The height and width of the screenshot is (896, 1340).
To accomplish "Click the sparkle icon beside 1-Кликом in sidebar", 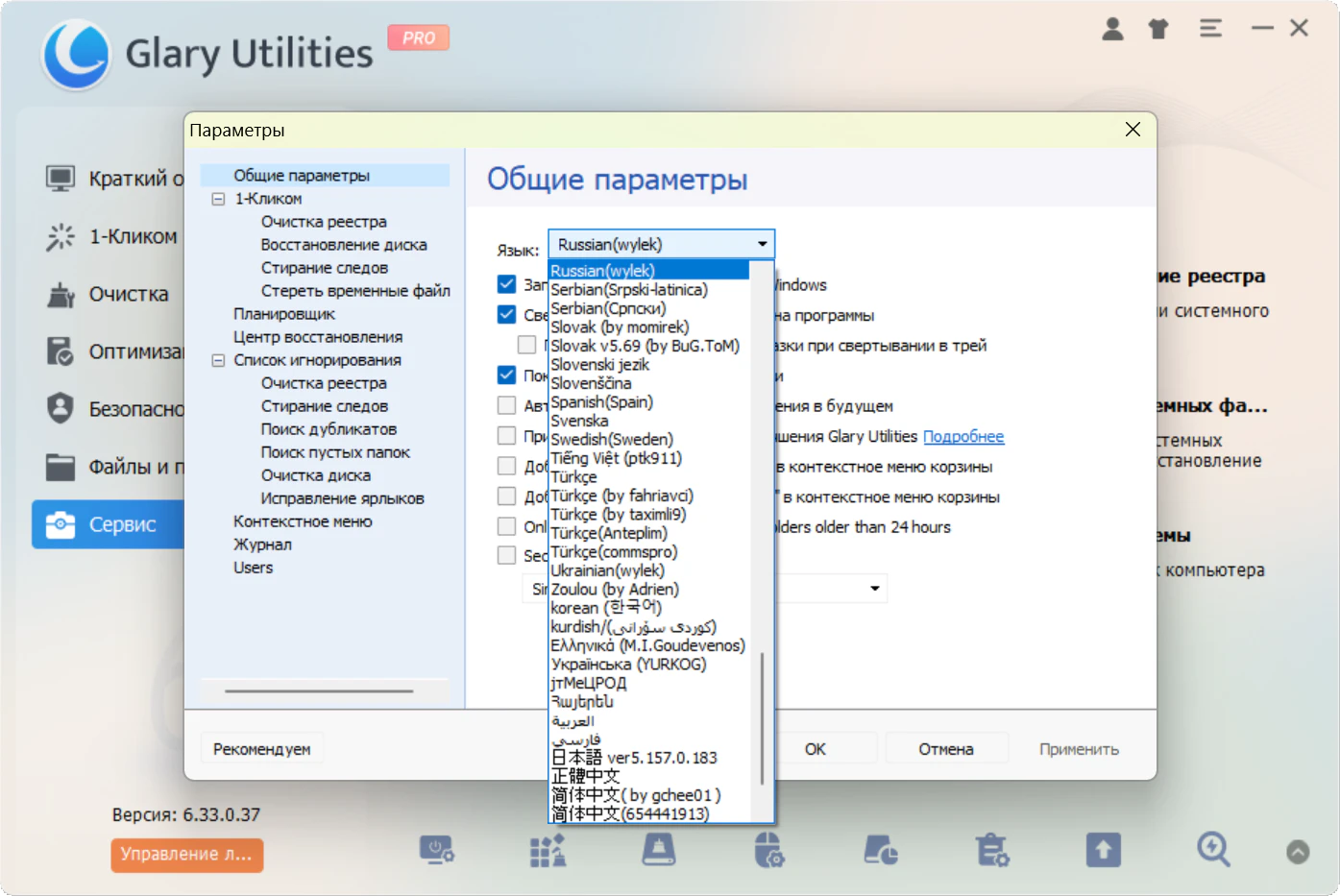I will (x=61, y=236).
